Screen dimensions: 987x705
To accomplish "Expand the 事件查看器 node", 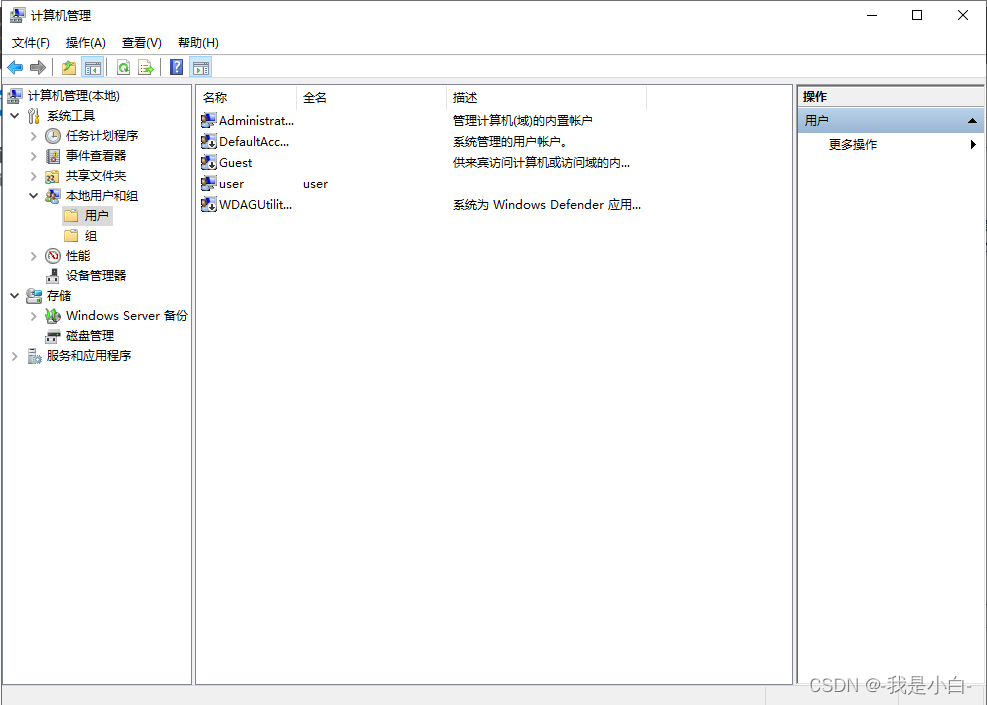I will (33, 156).
